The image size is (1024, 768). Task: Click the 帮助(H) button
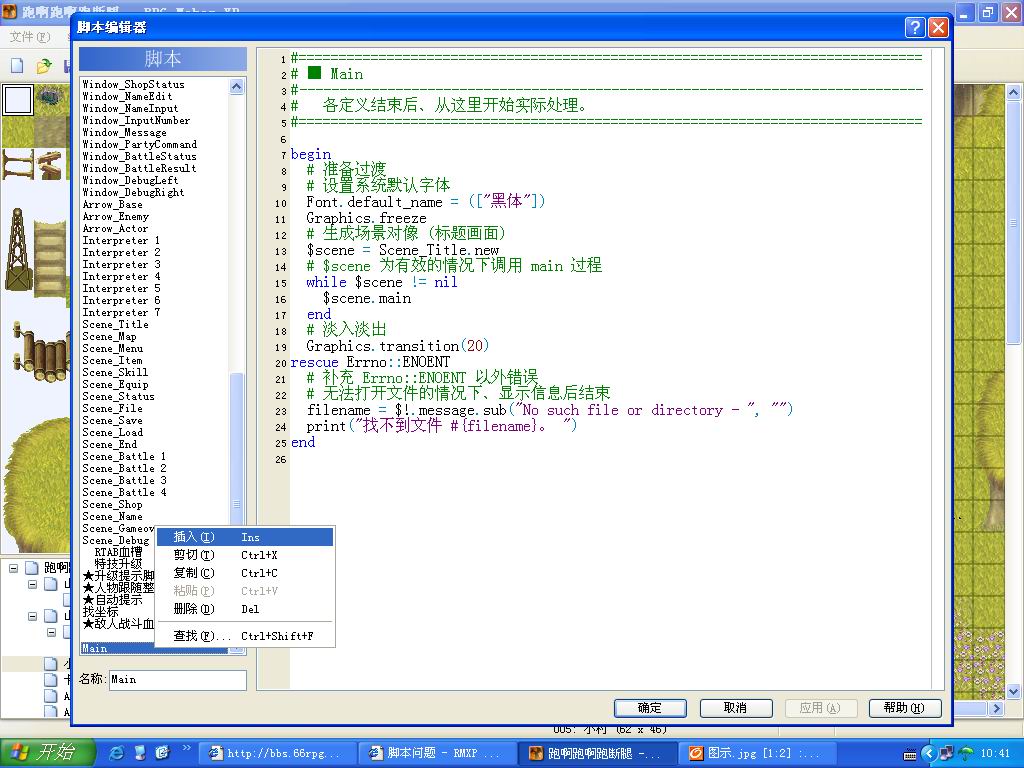click(905, 708)
